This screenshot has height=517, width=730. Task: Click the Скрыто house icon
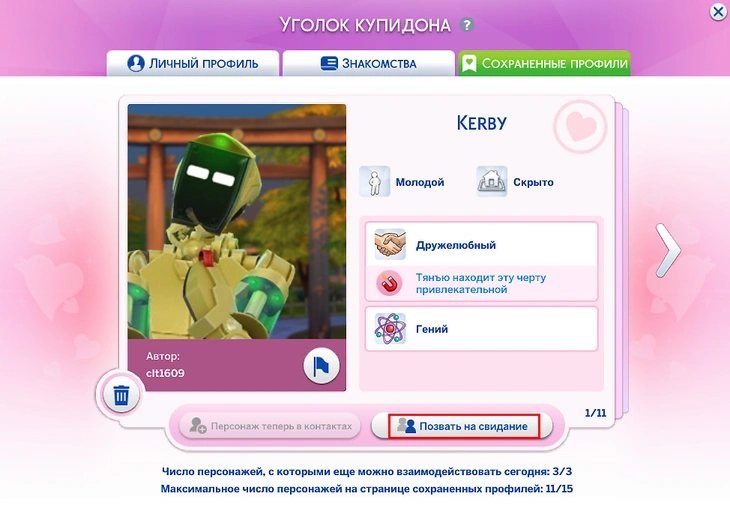[492, 182]
